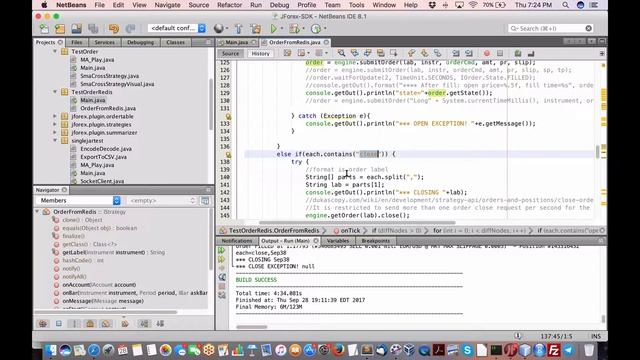Open the Notifications tab
The height and width of the screenshot is (360, 640).
[237, 241]
